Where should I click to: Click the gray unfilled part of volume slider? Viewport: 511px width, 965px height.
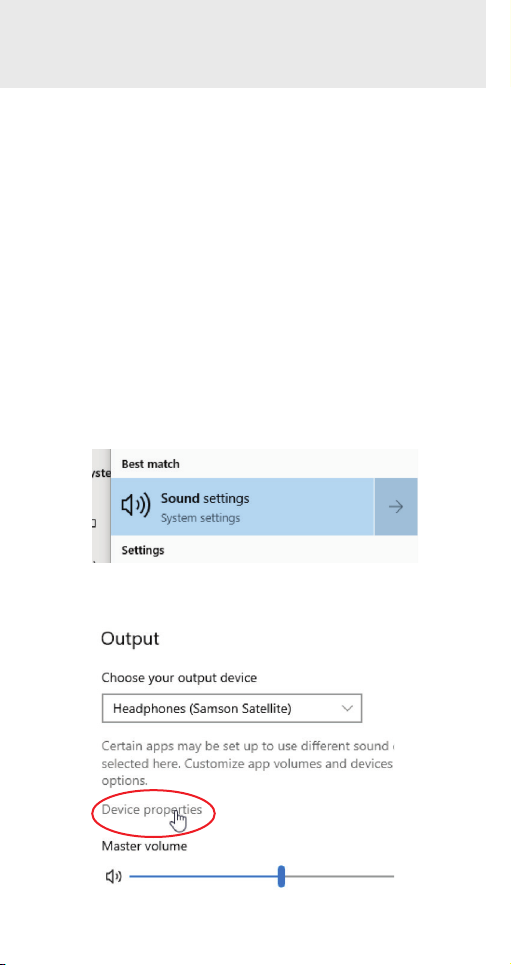pos(339,876)
